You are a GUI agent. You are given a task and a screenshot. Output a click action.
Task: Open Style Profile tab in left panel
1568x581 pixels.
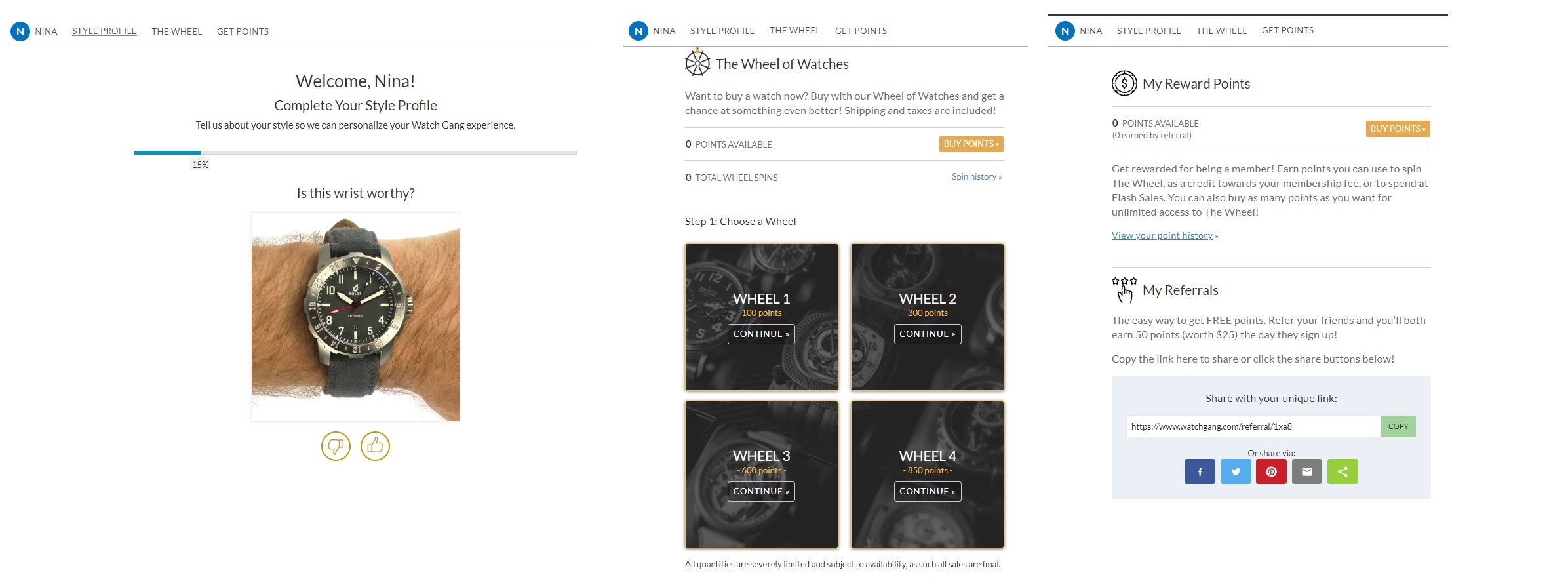click(x=104, y=31)
